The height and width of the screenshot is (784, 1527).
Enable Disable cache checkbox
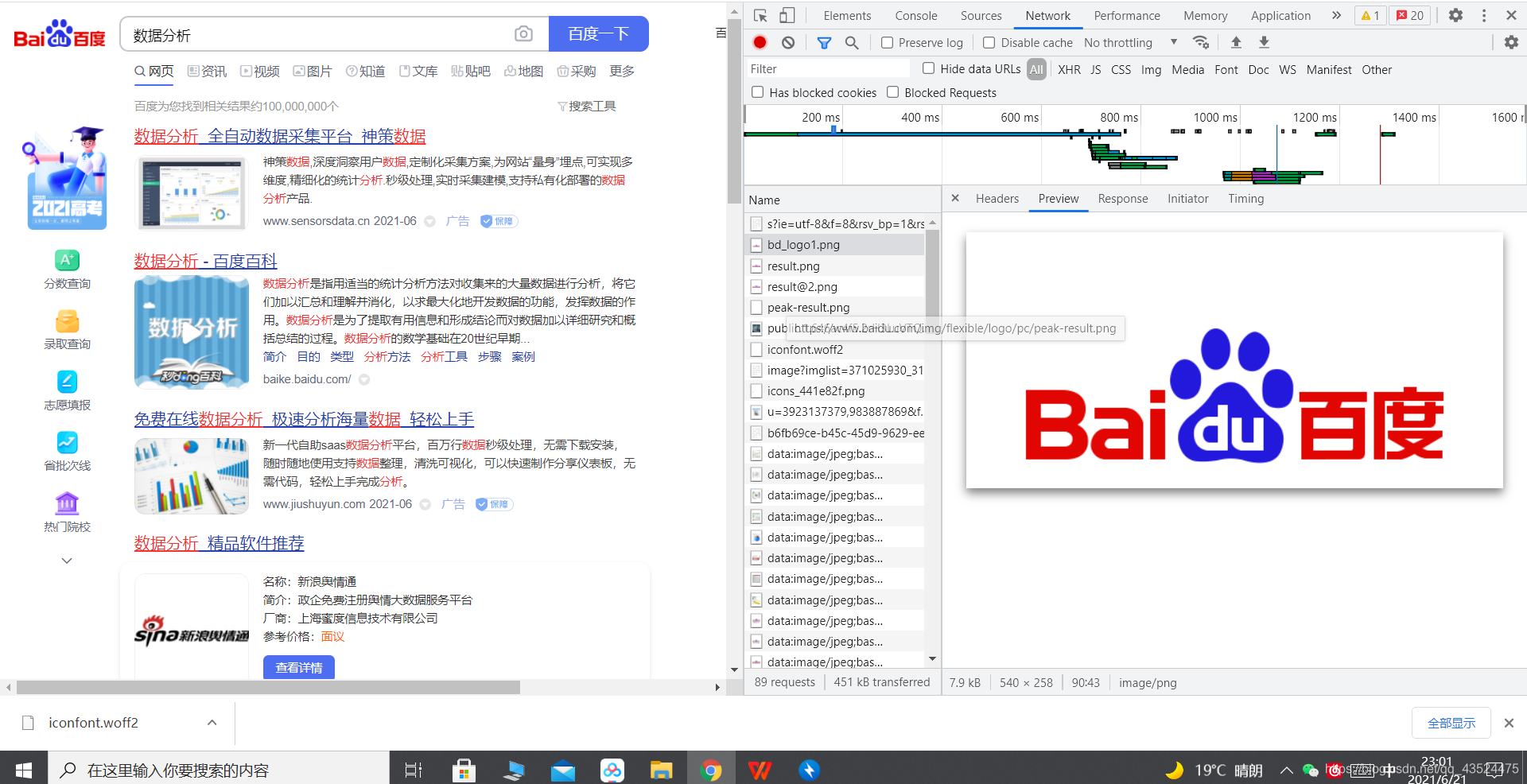989,43
